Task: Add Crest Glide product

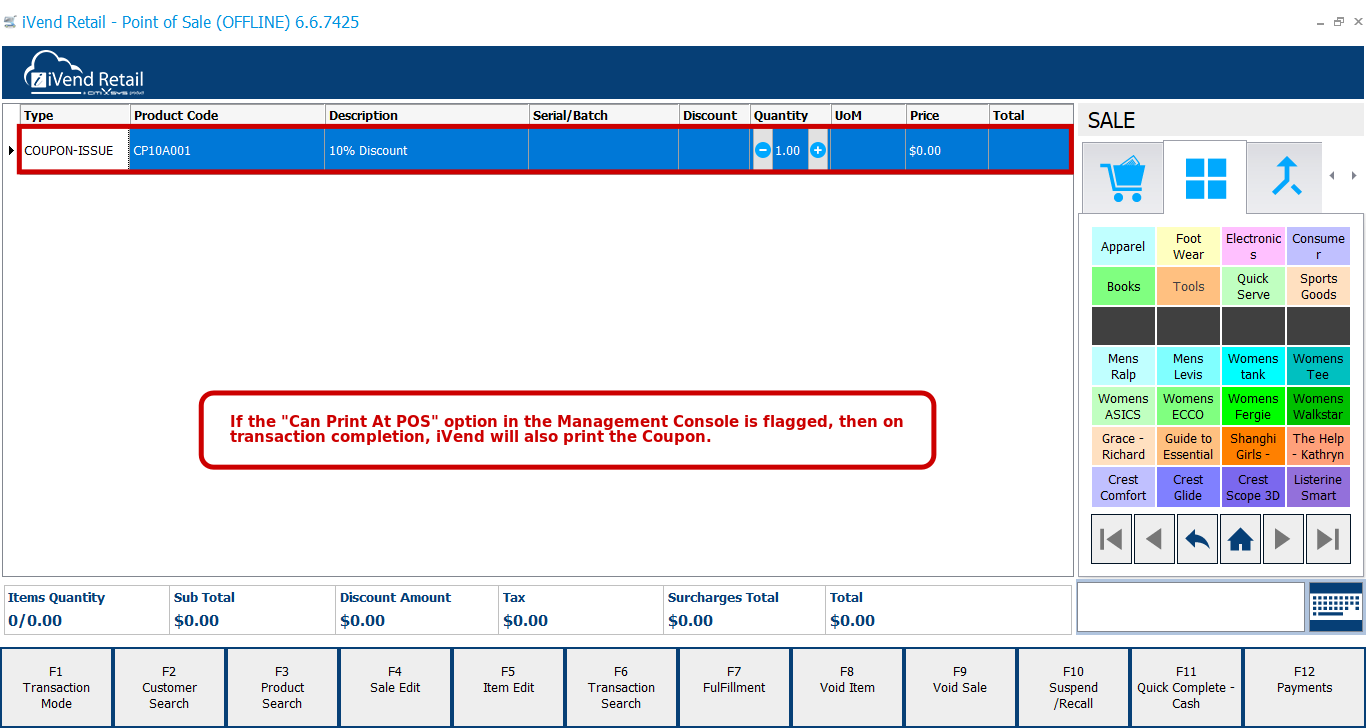Action: point(1188,487)
